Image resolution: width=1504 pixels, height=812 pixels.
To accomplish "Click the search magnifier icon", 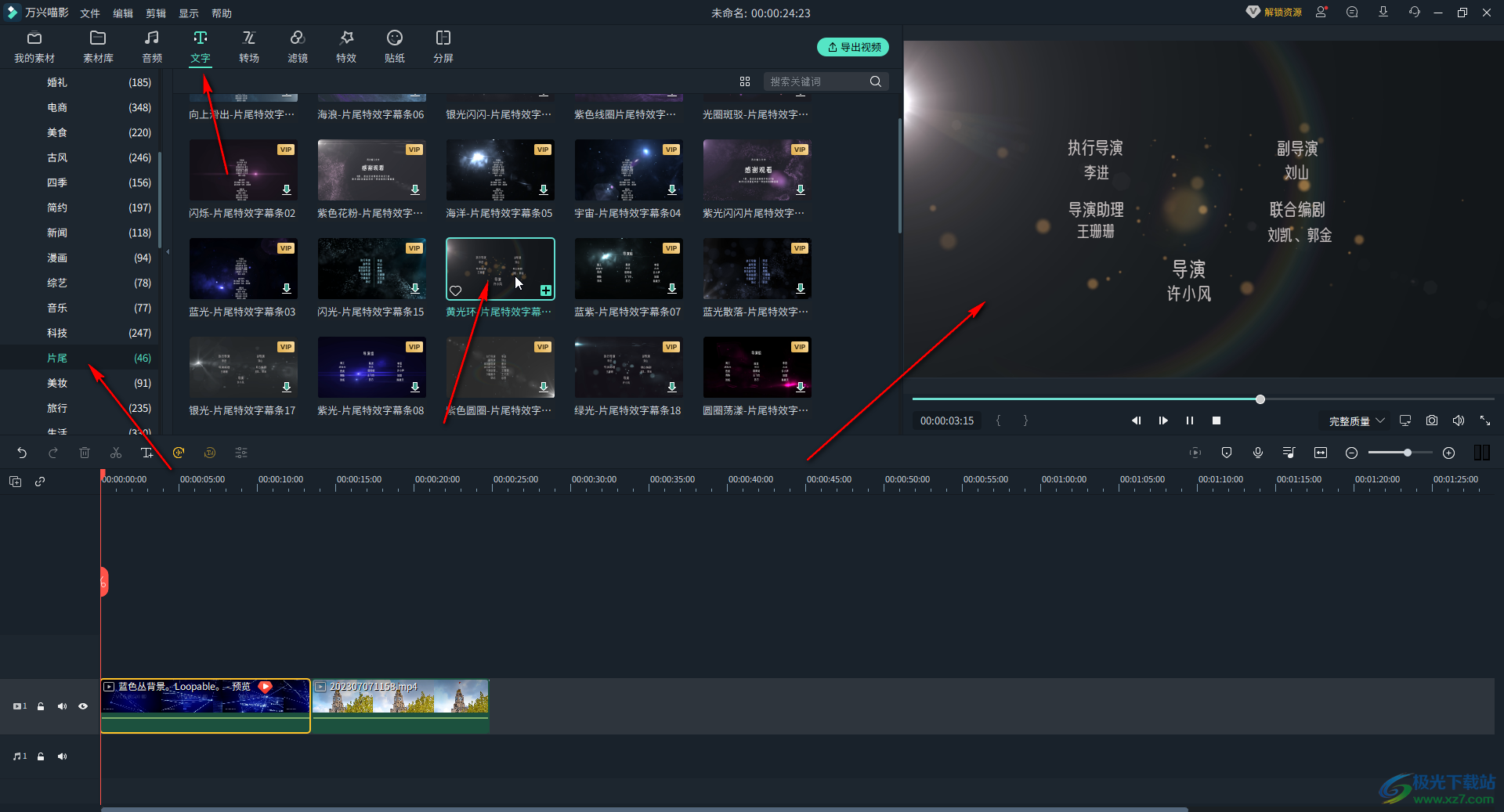I will tap(876, 81).
